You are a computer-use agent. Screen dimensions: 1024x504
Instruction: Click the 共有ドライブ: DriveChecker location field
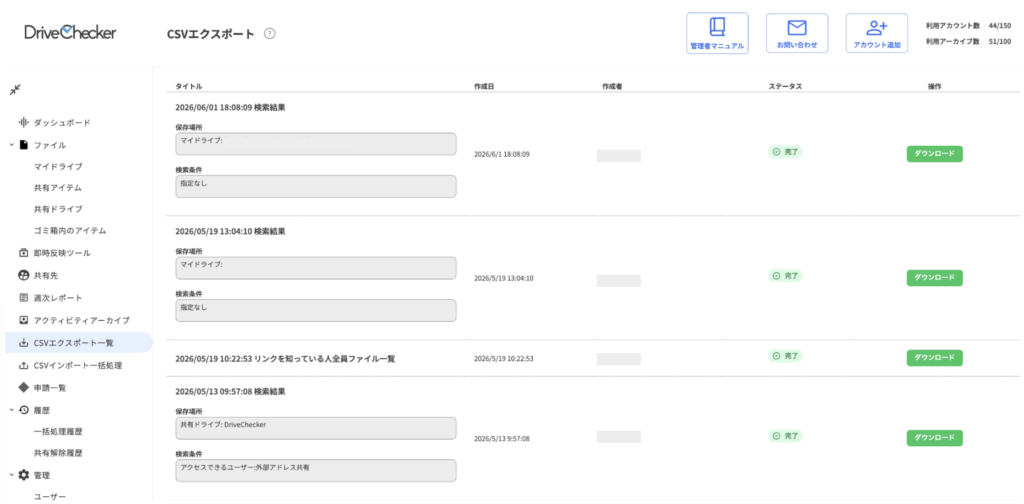pos(316,428)
